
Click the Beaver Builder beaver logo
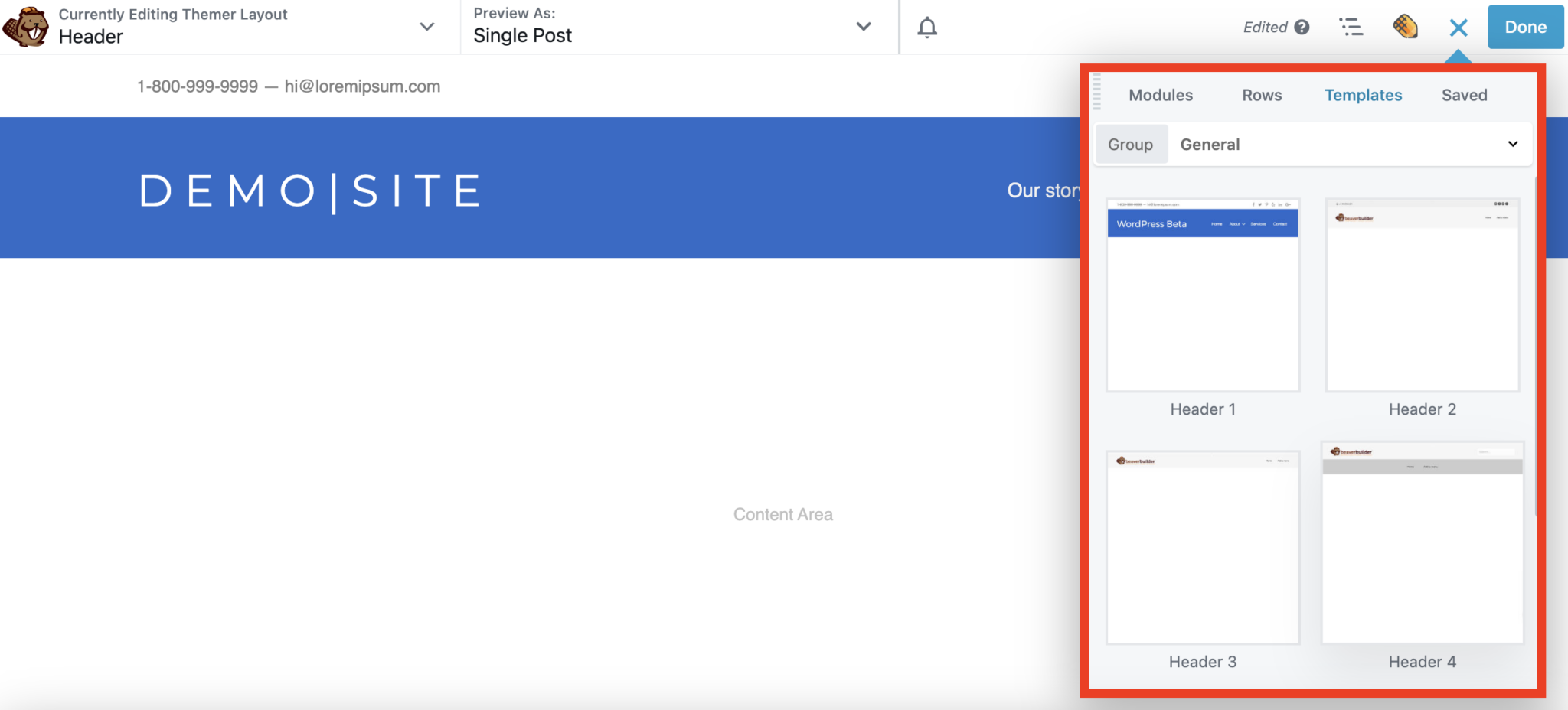[28, 27]
